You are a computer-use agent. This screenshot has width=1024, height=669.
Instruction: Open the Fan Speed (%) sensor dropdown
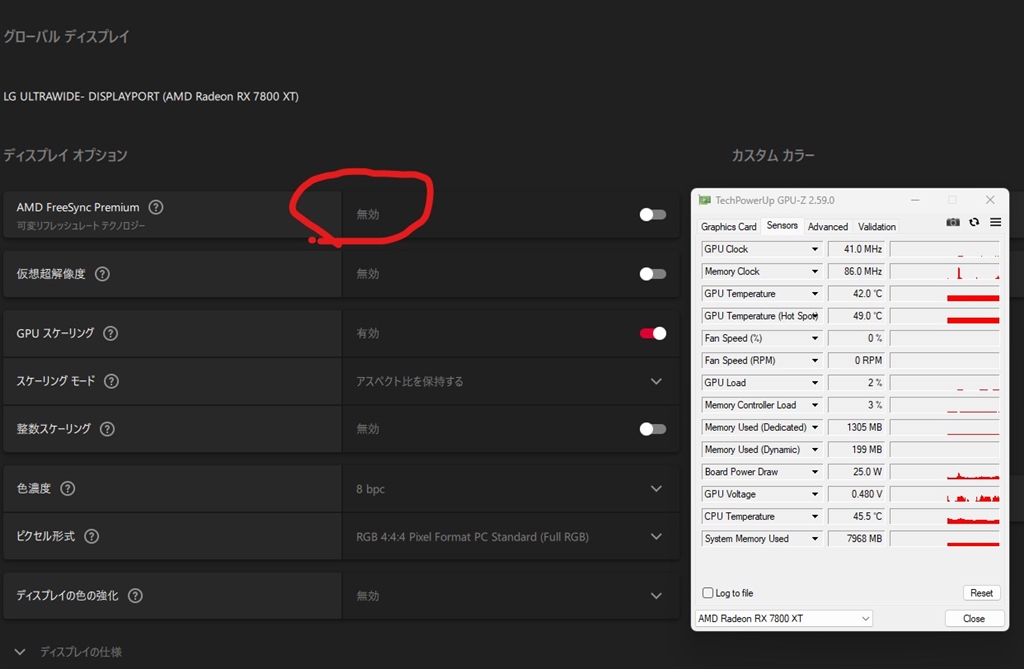pyautogui.click(x=814, y=338)
